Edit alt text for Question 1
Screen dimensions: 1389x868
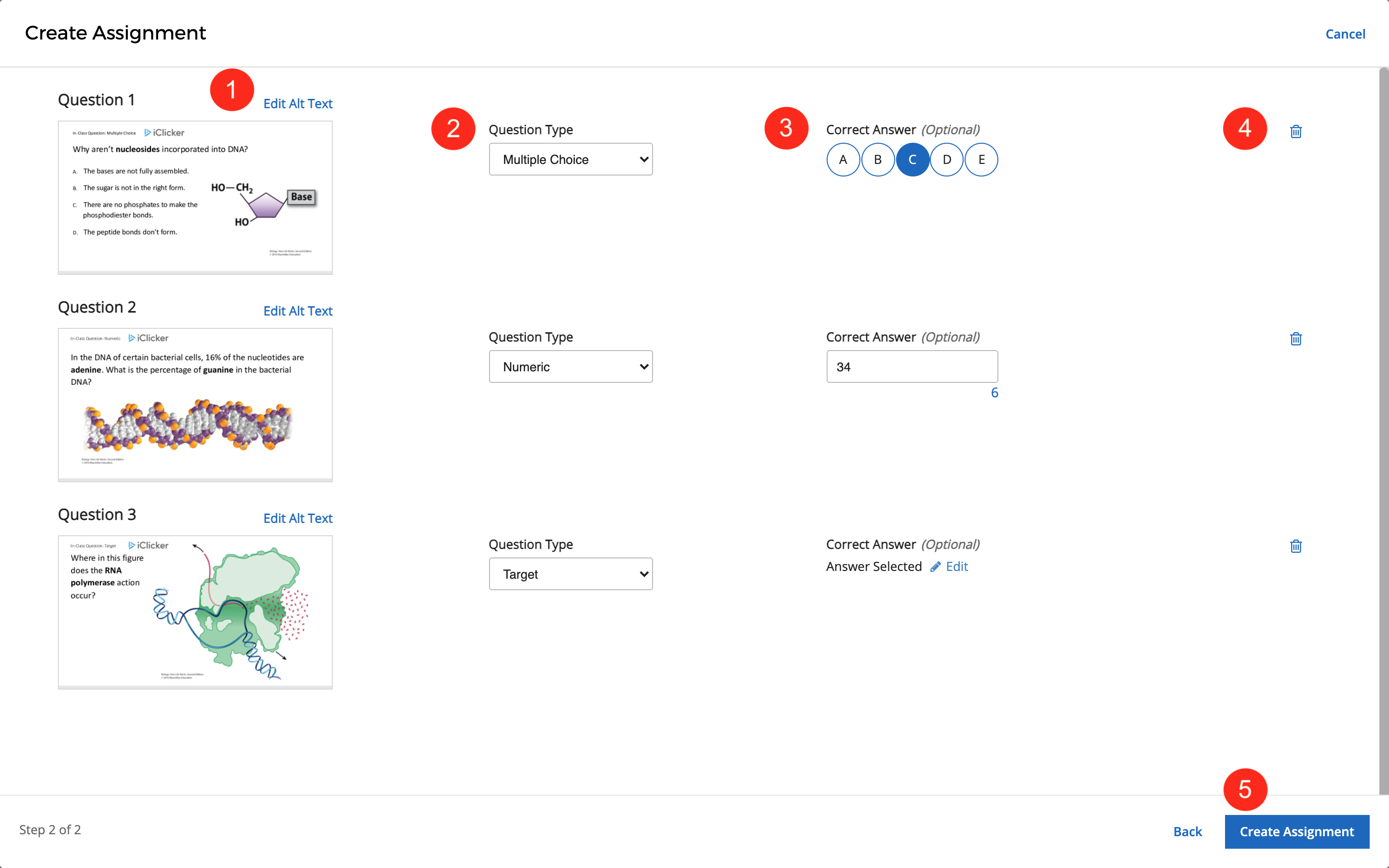[x=298, y=103]
